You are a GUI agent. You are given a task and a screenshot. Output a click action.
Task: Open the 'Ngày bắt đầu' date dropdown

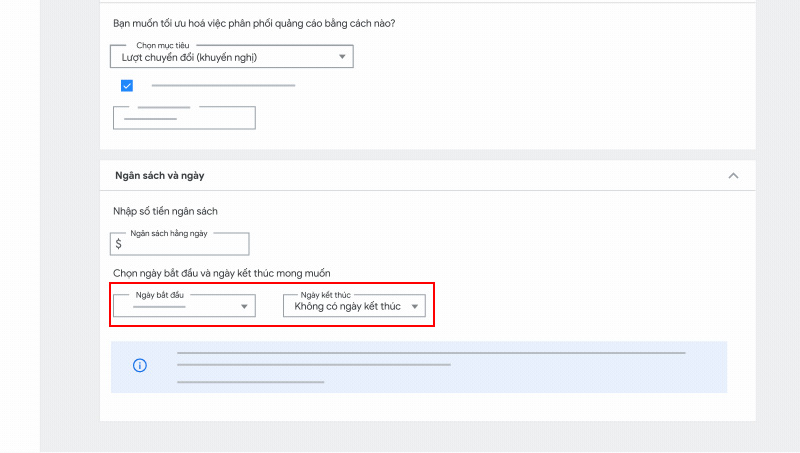tap(184, 306)
